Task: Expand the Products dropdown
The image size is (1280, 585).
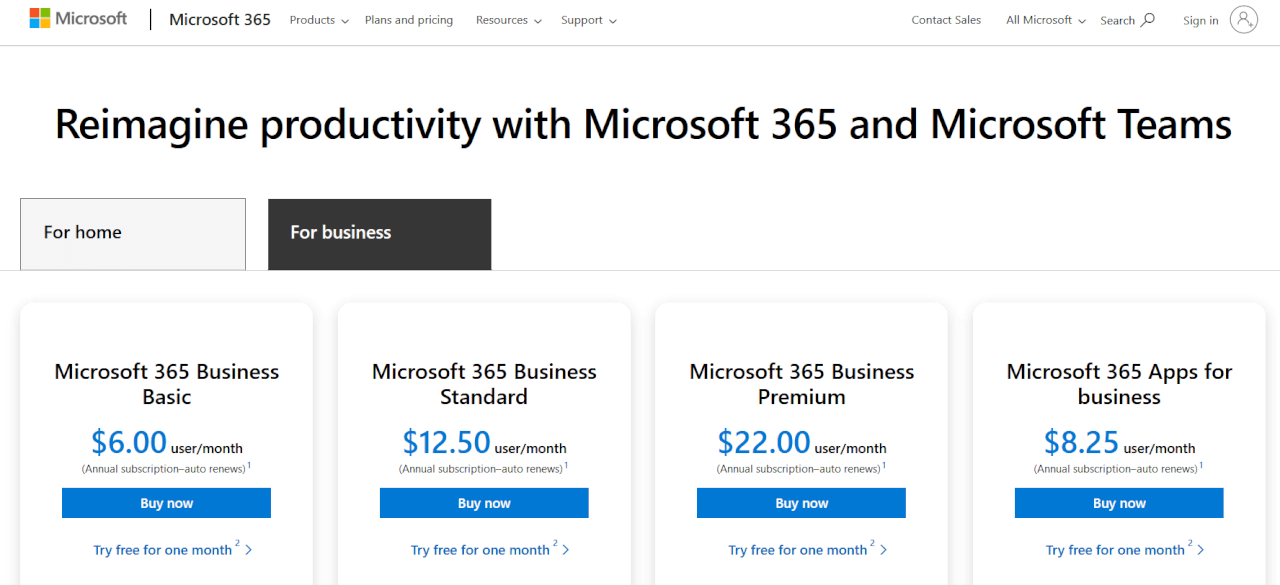Action: 318,19
